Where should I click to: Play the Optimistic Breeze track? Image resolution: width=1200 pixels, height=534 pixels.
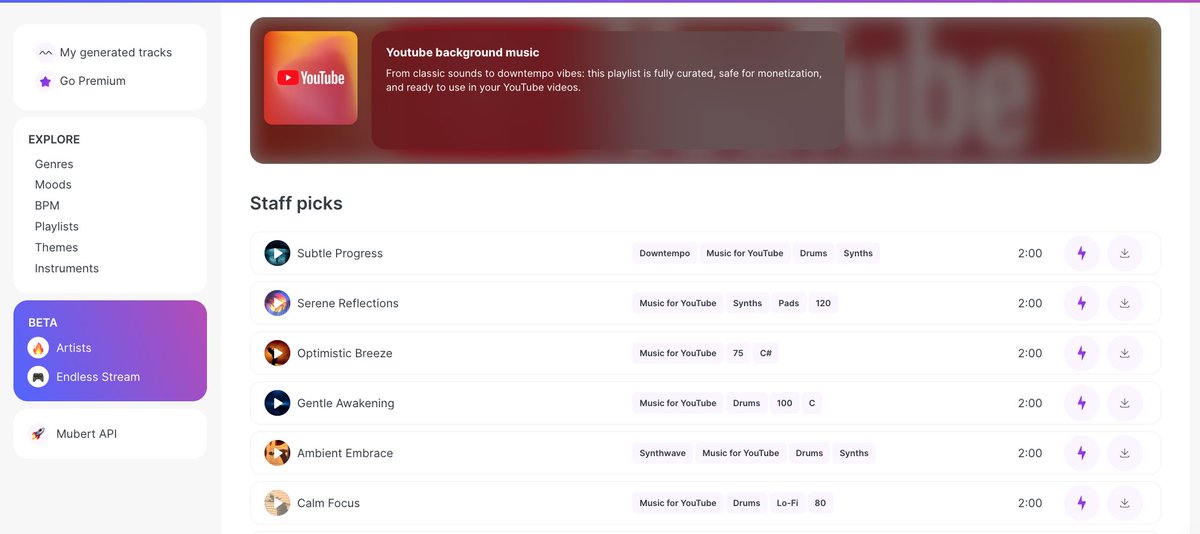(x=277, y=353)
